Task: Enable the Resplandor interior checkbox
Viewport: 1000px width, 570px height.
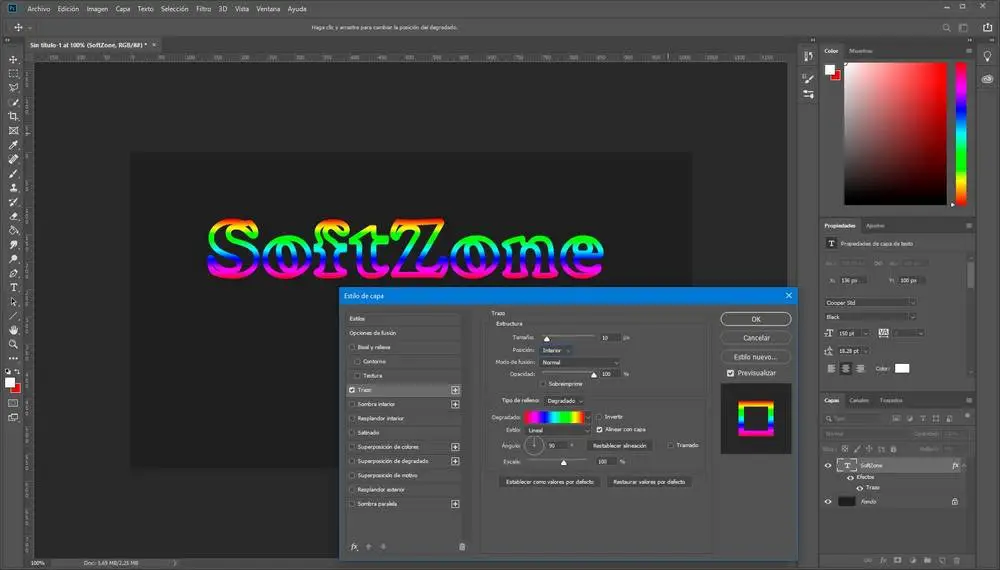Action: pyautogui.click(x=352, y=418)
